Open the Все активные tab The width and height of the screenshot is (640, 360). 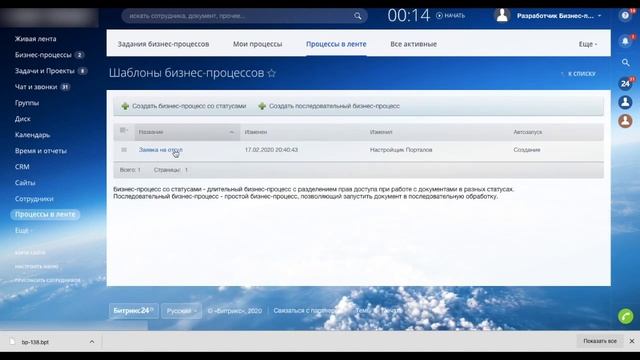(413, 44)
